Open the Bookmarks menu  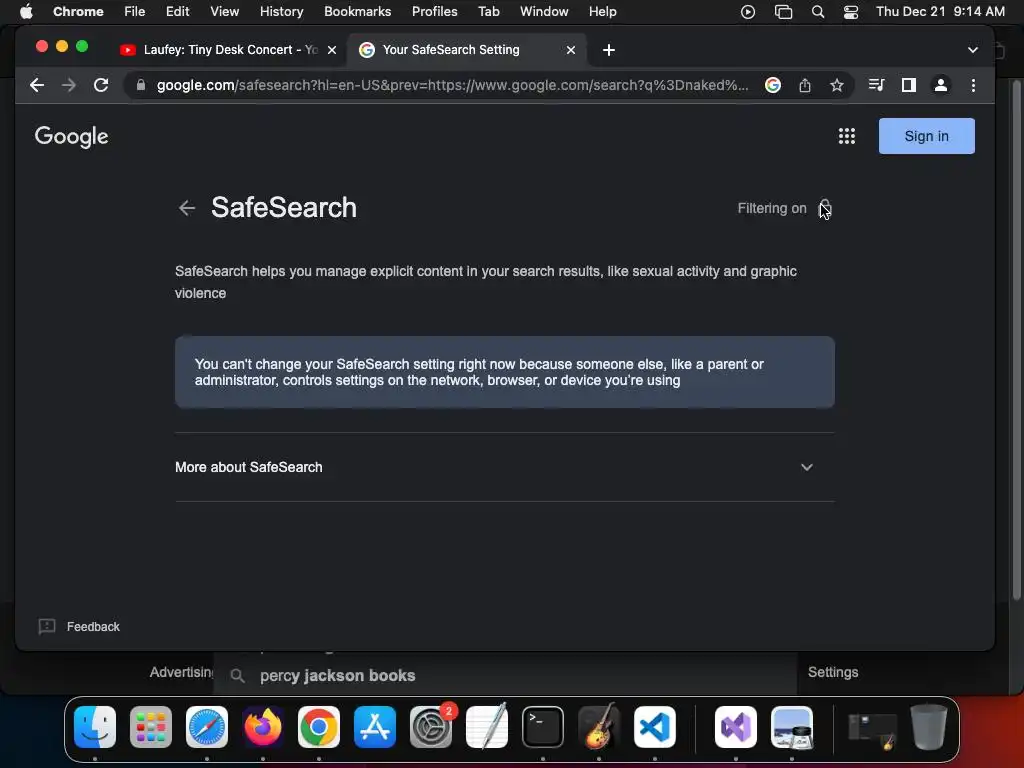tap(357, 12)
